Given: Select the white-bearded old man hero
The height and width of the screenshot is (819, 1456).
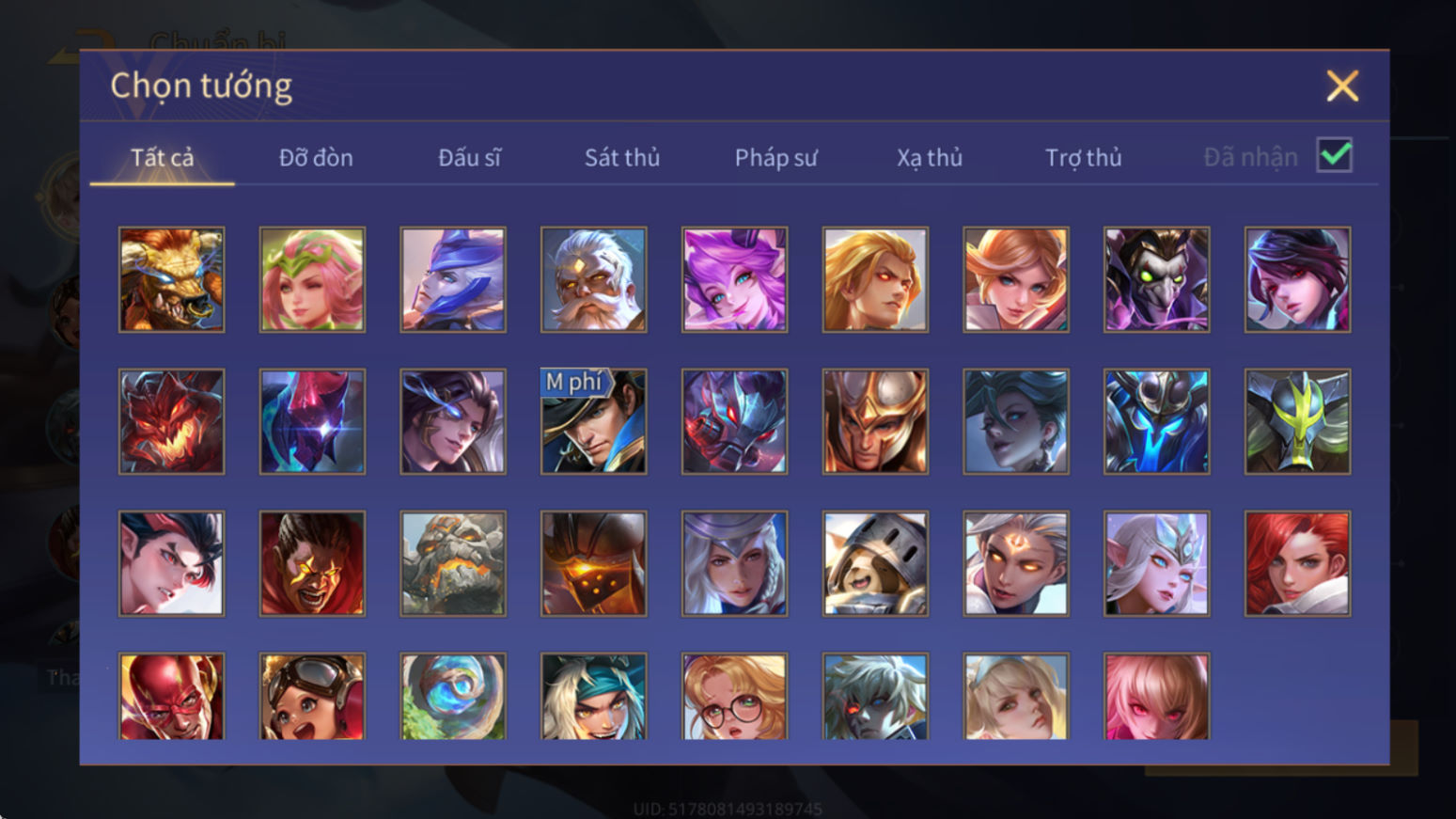Looking at the screenshot, I should tap(593, 279).
